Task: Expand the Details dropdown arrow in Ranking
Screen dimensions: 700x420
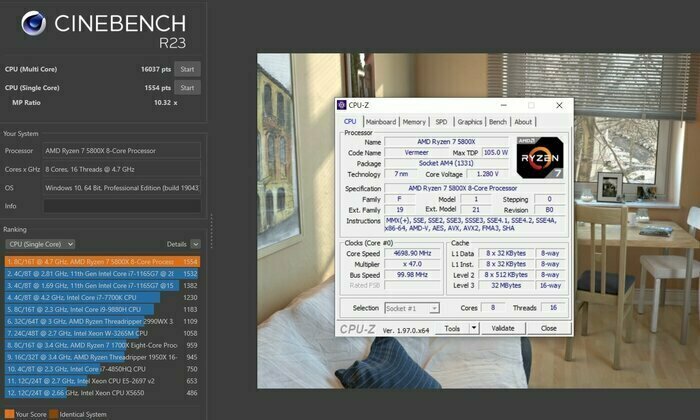Action: point(196,244)
